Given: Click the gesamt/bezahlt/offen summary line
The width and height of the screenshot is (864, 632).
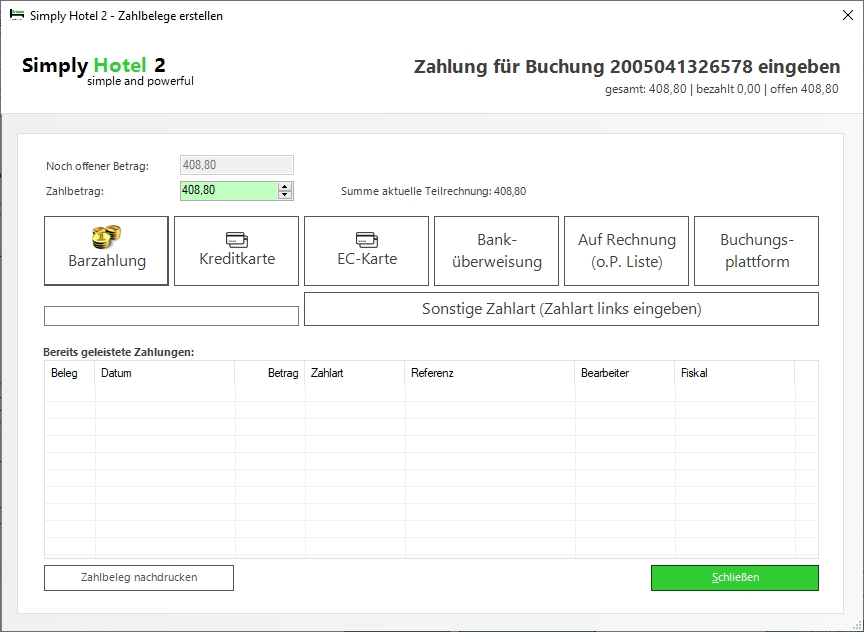Looking at the screenshot, I should [x=722, y=89].
